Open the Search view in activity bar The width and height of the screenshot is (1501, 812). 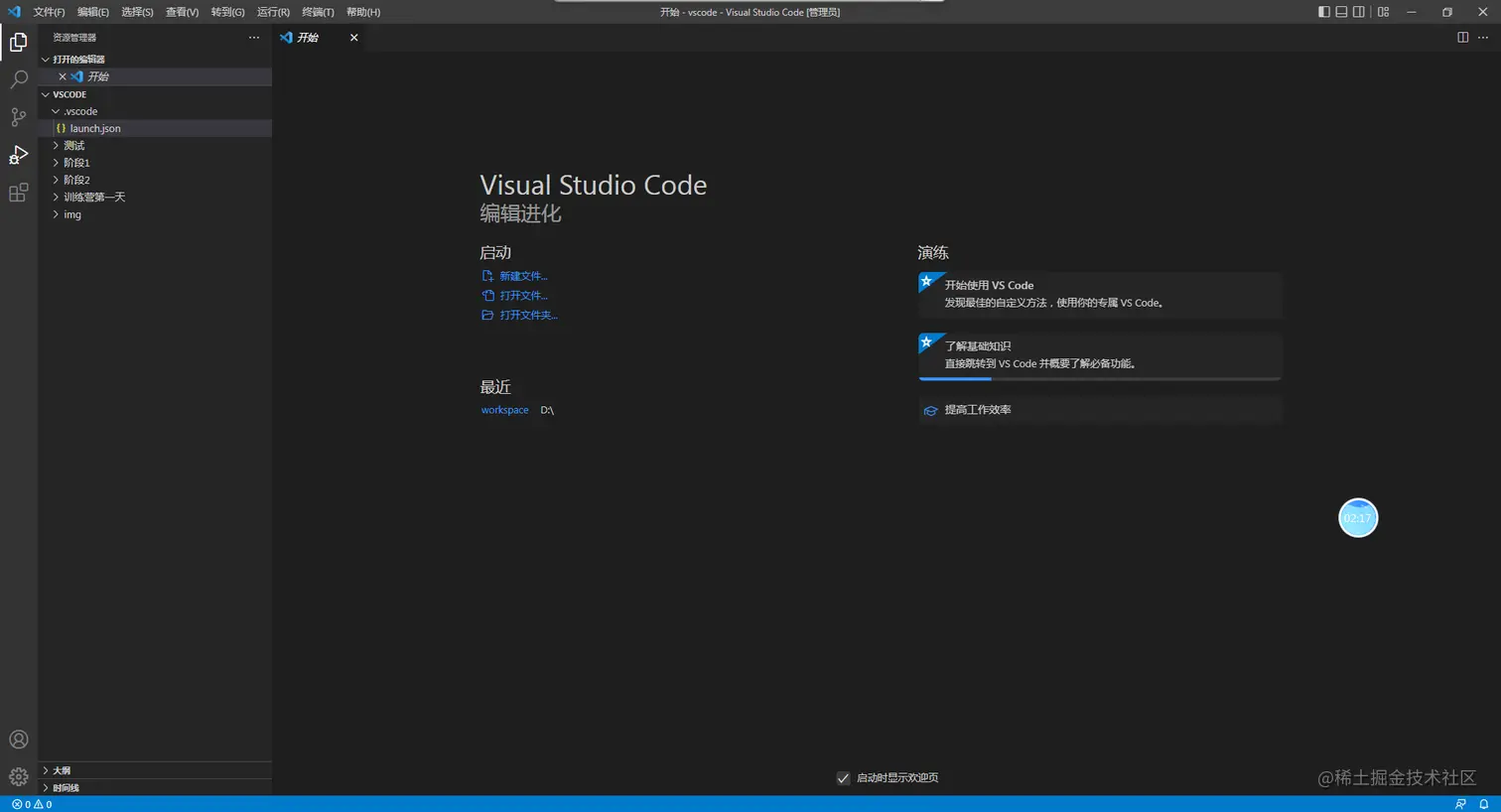(x=18, y=79)
